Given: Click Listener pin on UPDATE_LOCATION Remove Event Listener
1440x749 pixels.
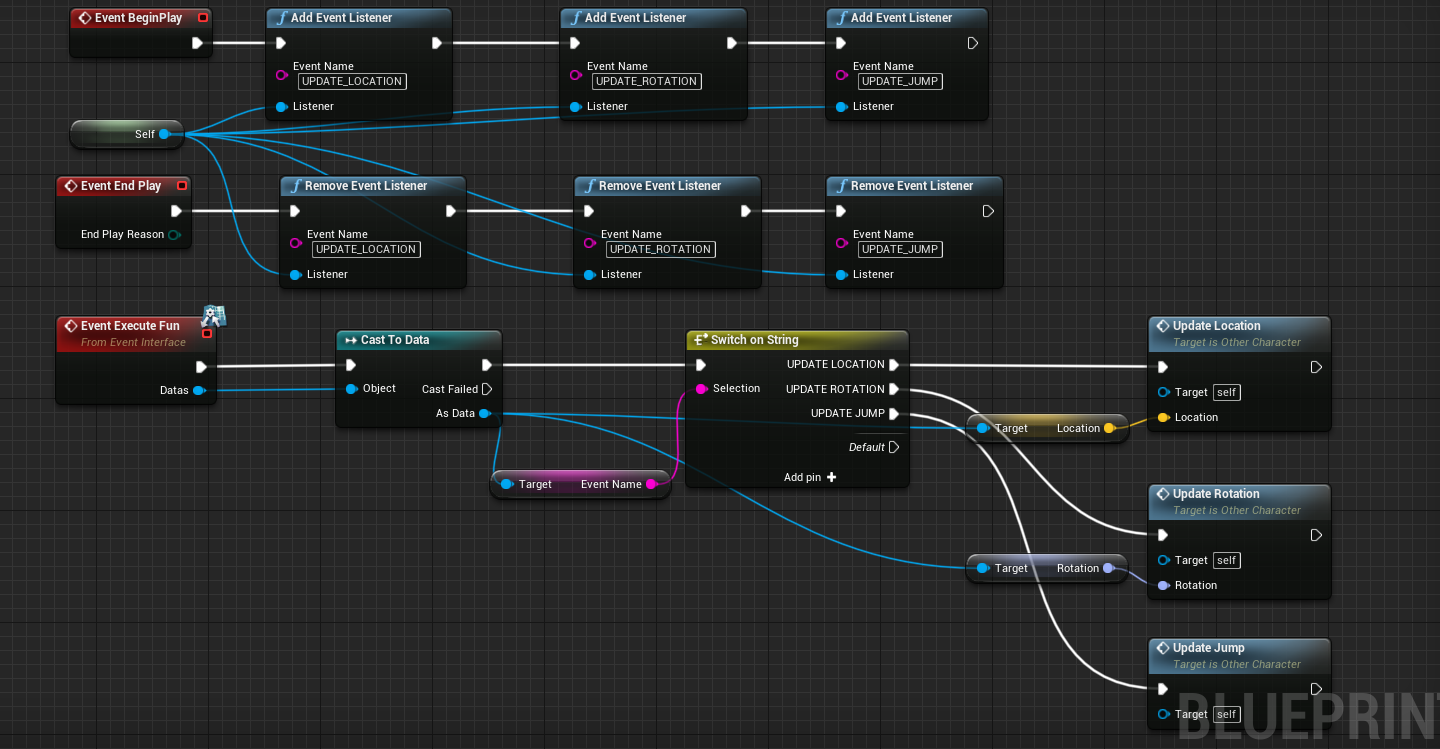Looking at the screenshot, I should tap(295, 275).
